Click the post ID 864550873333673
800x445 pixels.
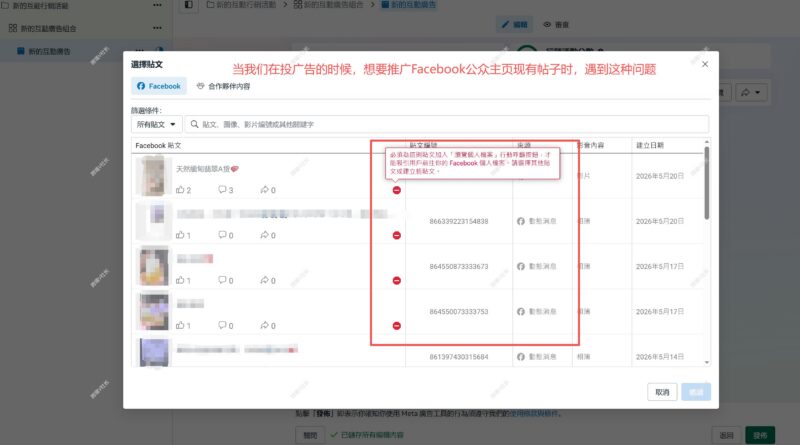[x=459, y=266]
